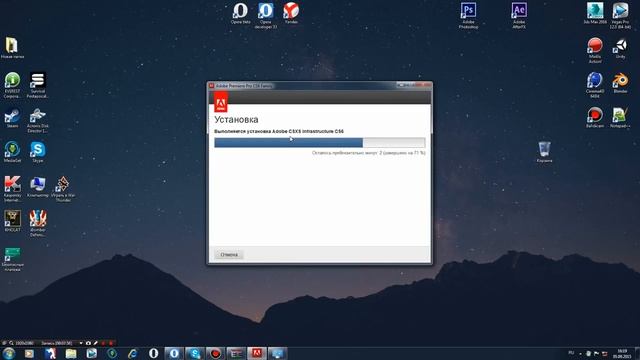Click the system clock in the tray
This screenshot has height=360, width=640.
(x=622, y=353)
